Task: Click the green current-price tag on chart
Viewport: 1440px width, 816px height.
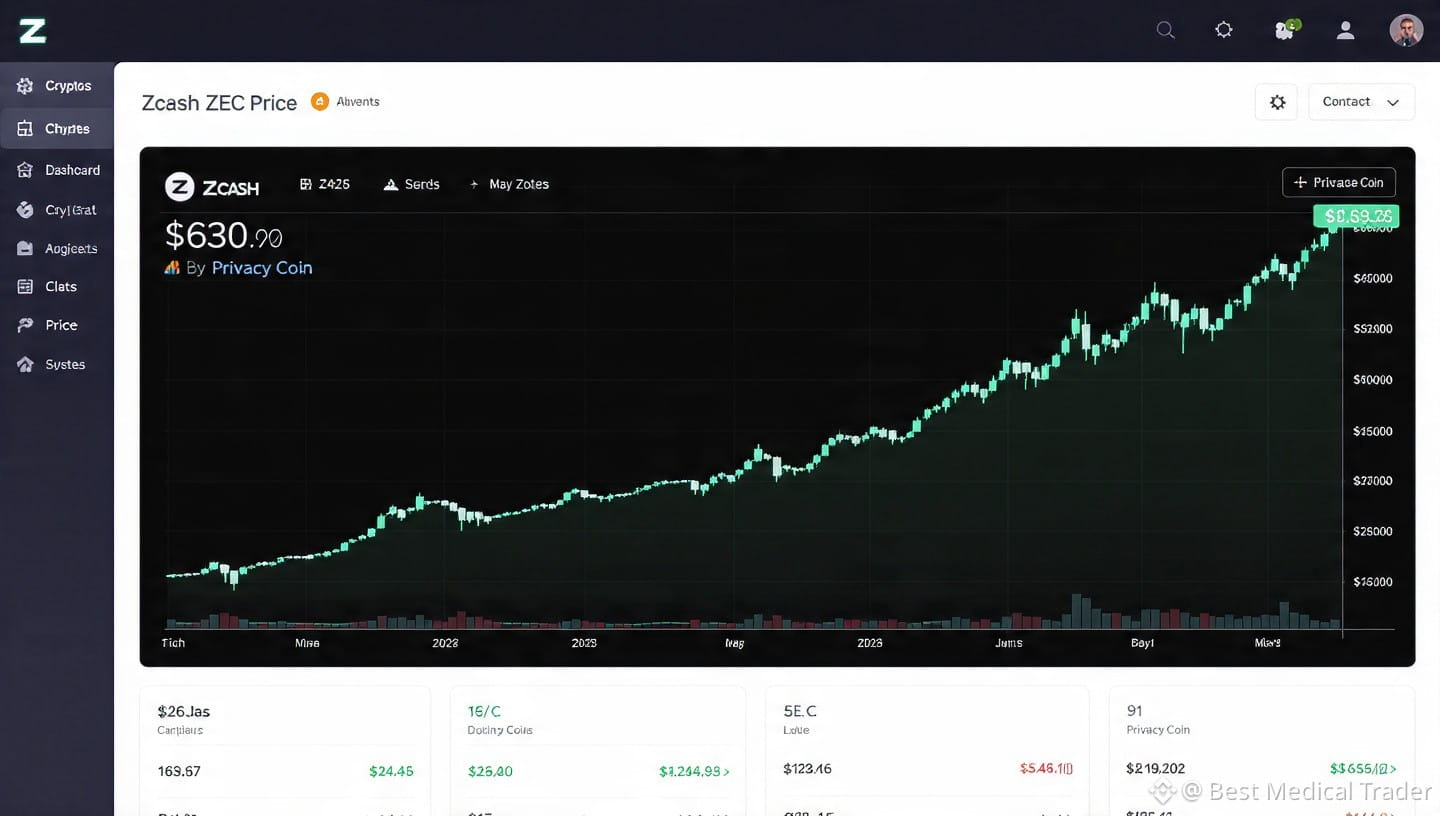Action: [1356, 216]
